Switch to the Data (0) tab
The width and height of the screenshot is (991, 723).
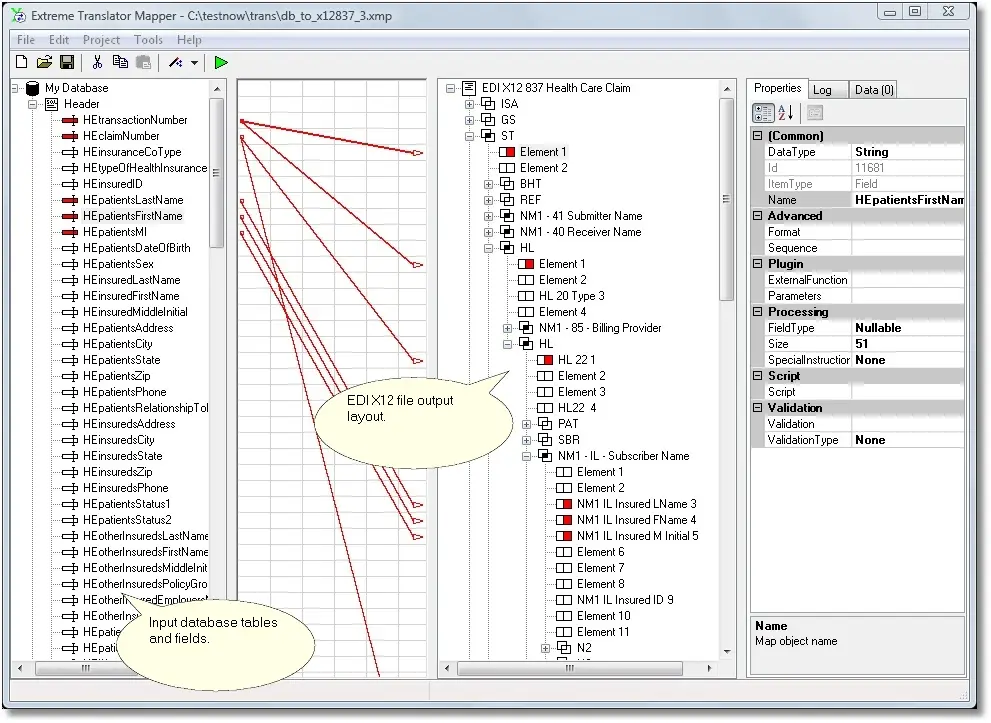[x=874, y=90]
